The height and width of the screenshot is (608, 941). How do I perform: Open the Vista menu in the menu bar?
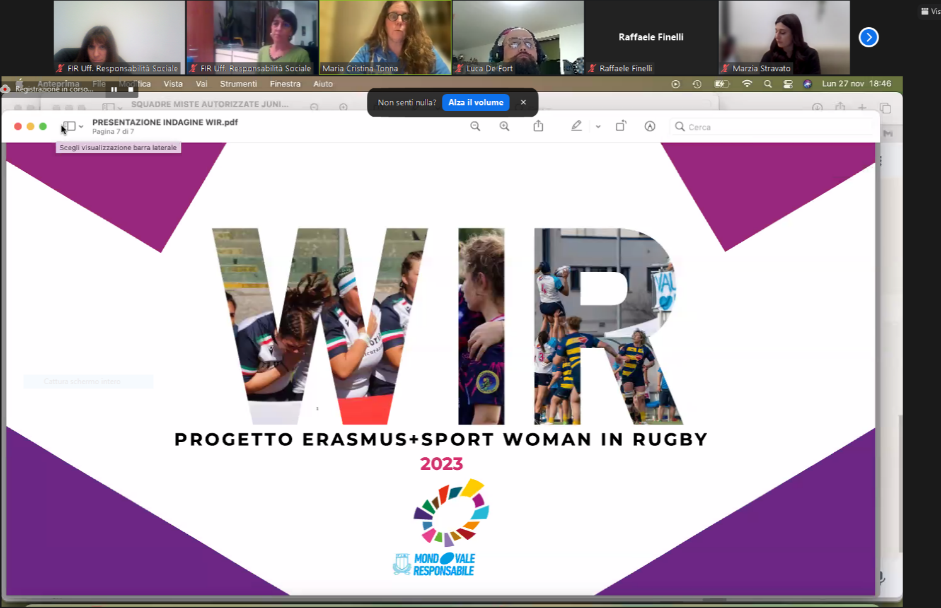click(173, 84)
